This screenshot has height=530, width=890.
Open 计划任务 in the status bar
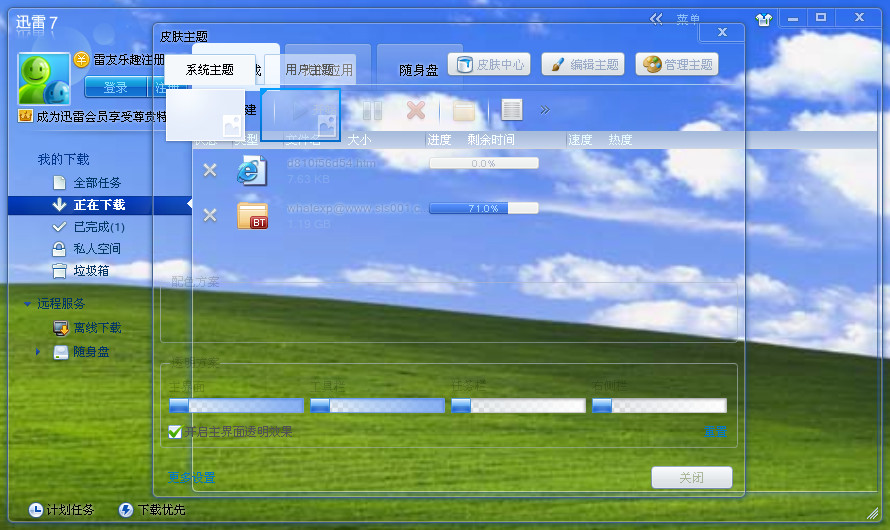click(62, 510)
